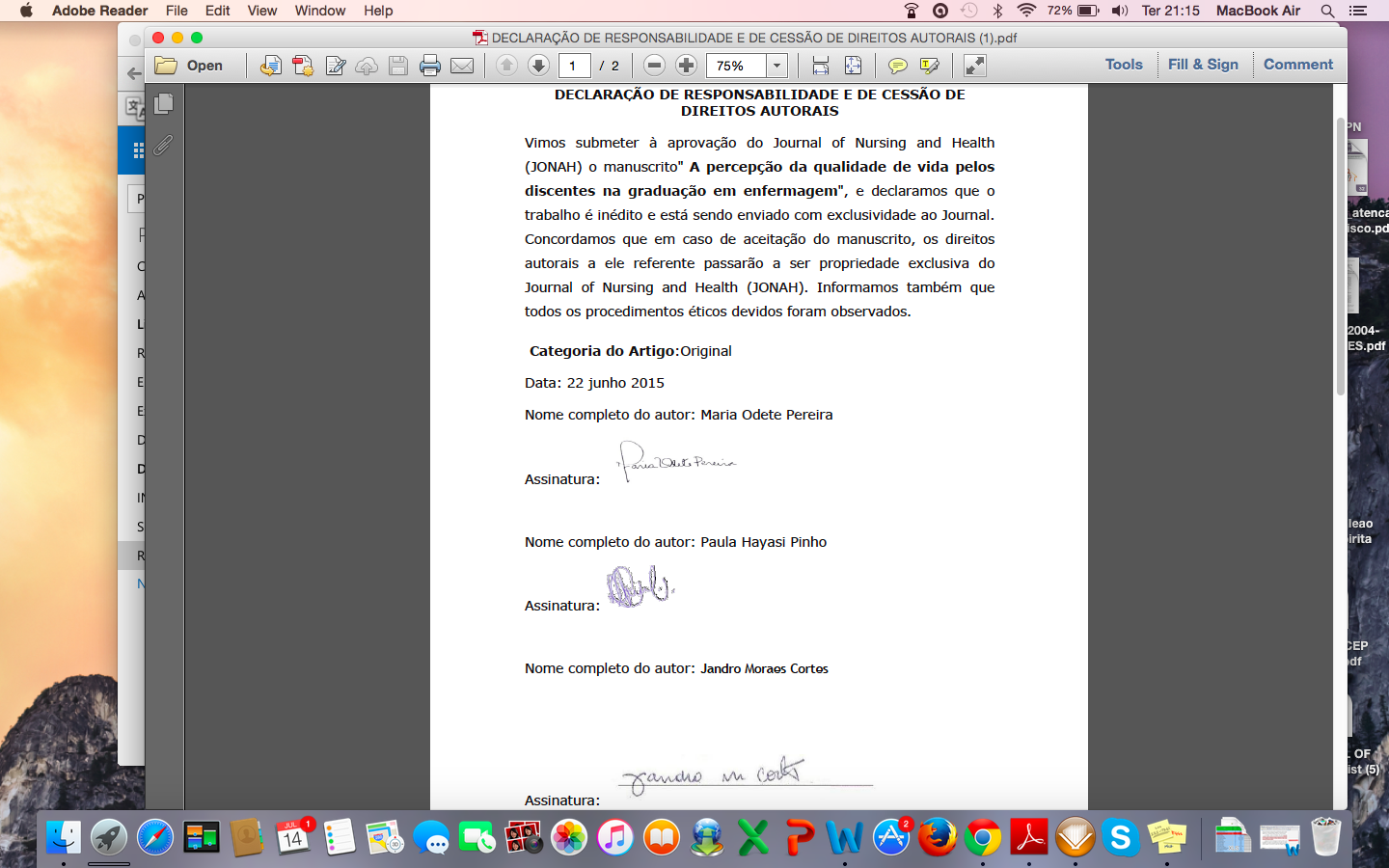
Task: Open the Fill & Sign pane
Action: coord(1202,65)
